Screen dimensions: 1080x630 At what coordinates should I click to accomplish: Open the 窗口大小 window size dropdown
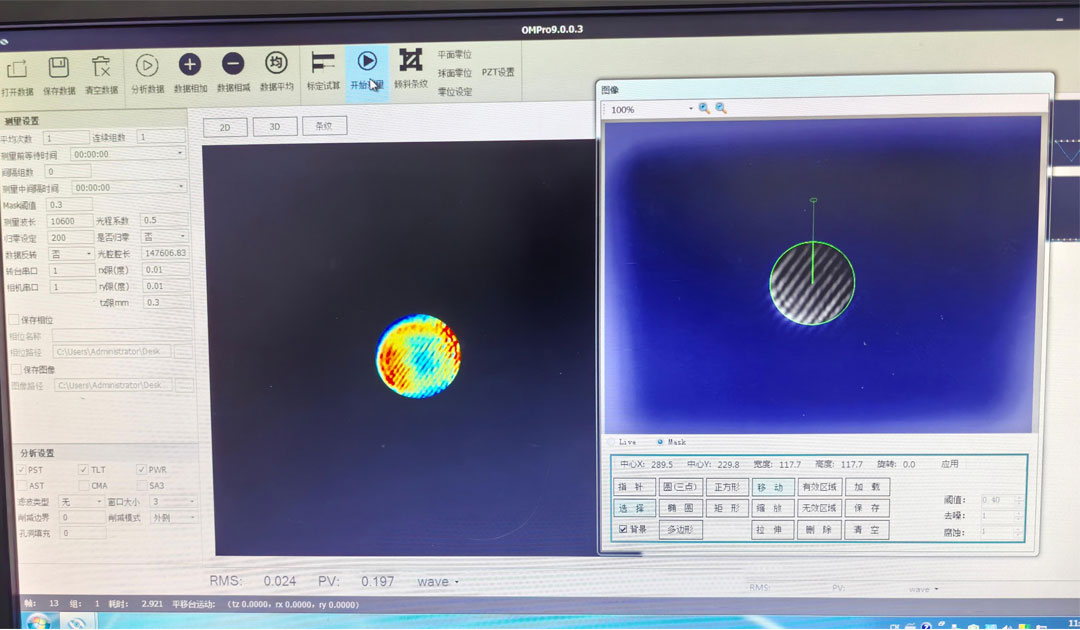(x=172, y=501)
